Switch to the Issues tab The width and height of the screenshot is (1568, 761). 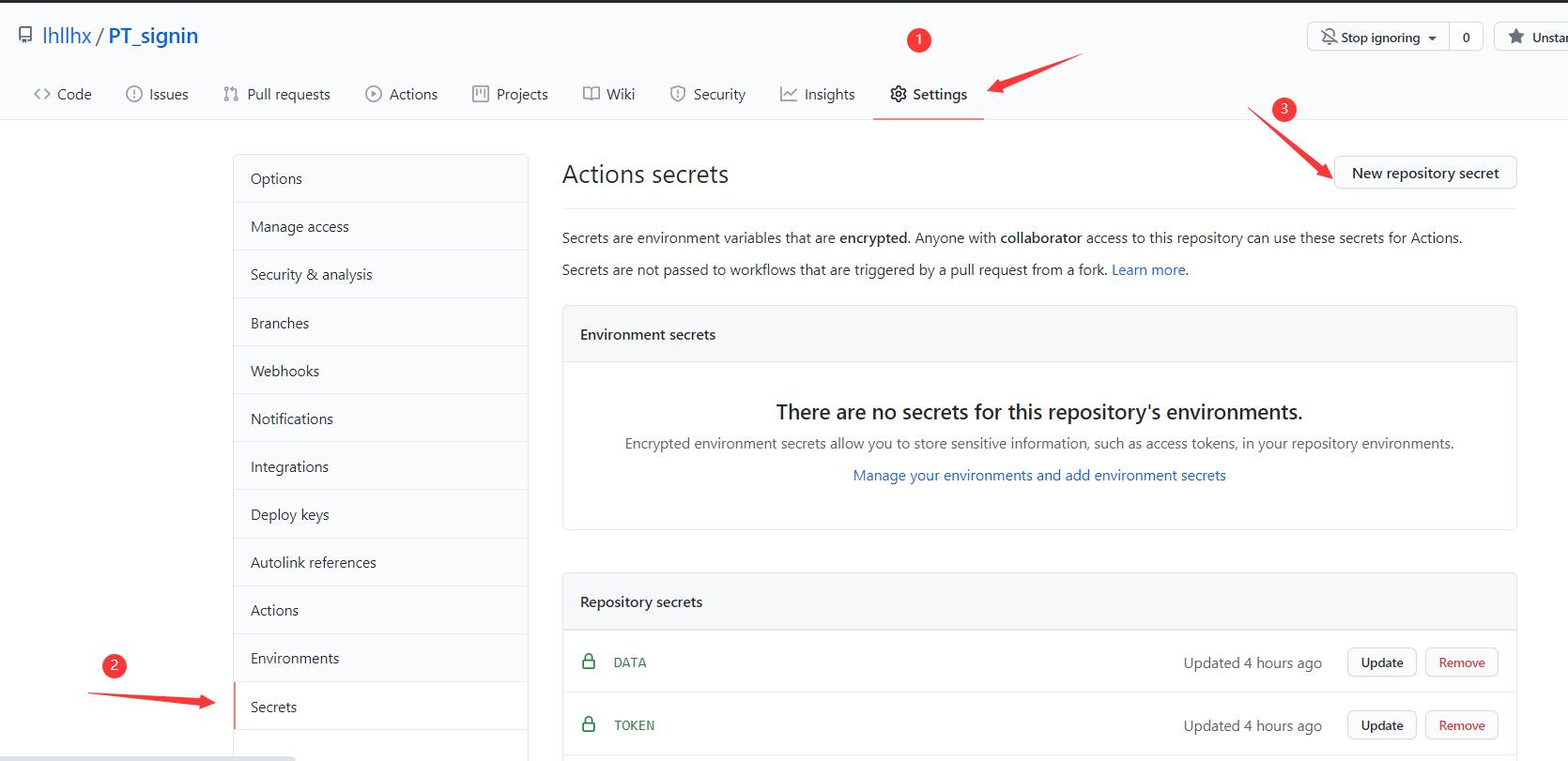[157, 94]
